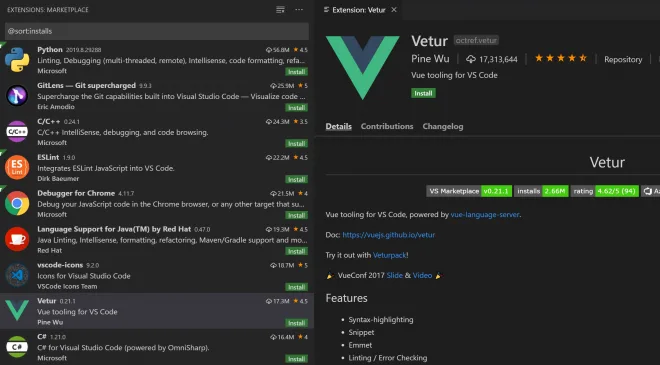Screen dimensions: 660x365
Task: Click the ESLint extension icon
Action: [x=17, y=167]
